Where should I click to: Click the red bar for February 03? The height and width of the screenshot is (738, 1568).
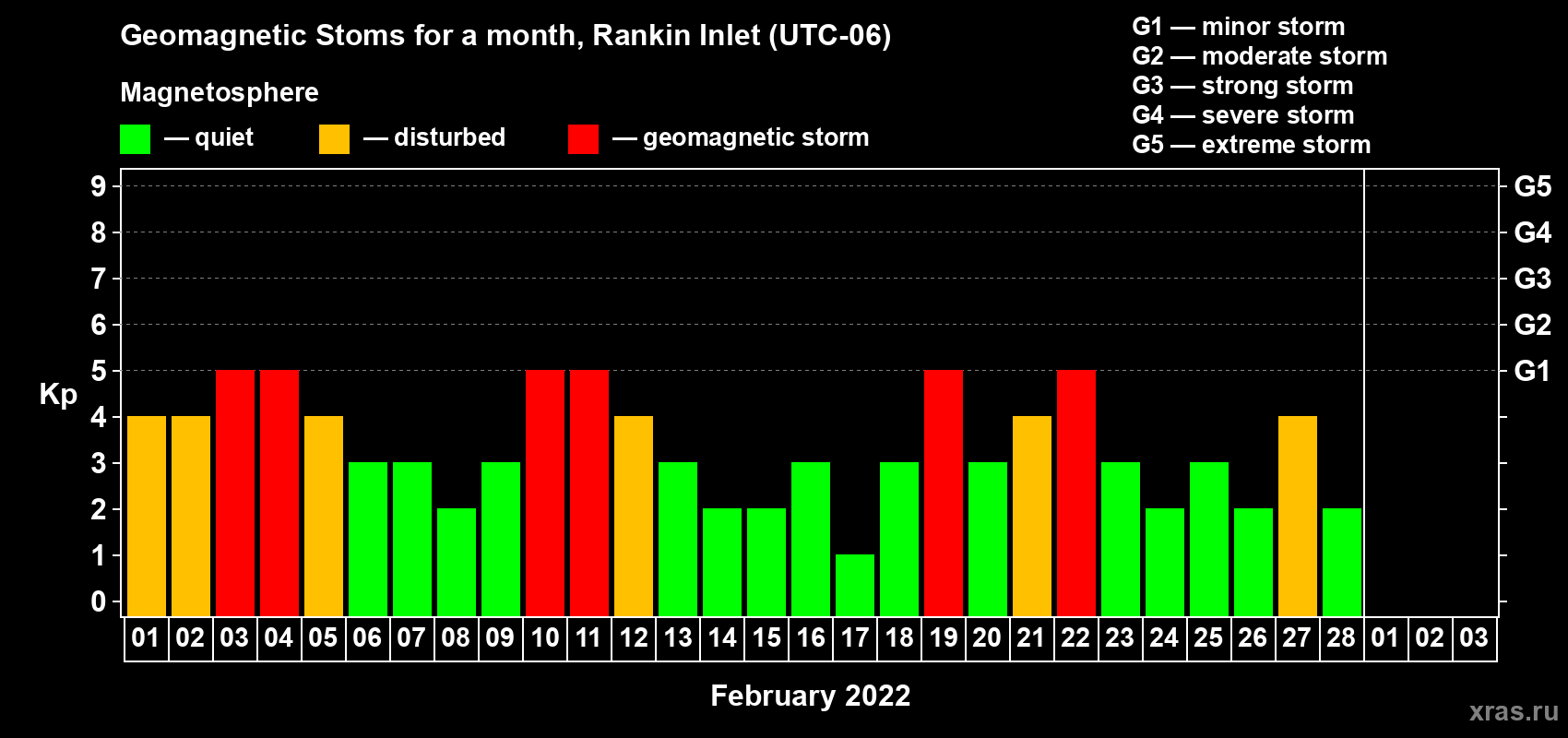pos(235,493)
